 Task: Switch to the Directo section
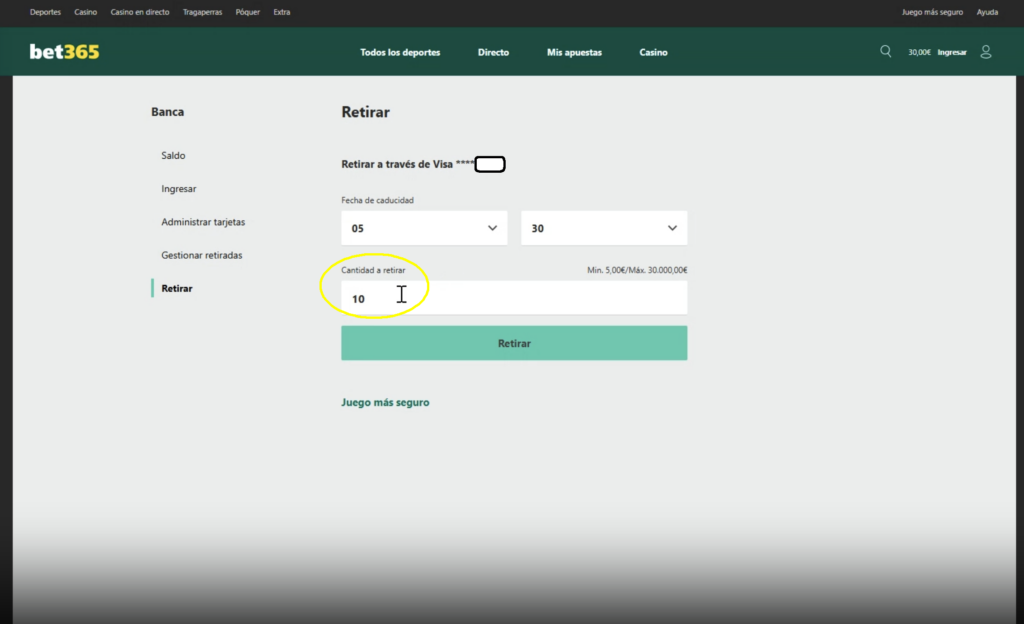(x=493, y=52)
